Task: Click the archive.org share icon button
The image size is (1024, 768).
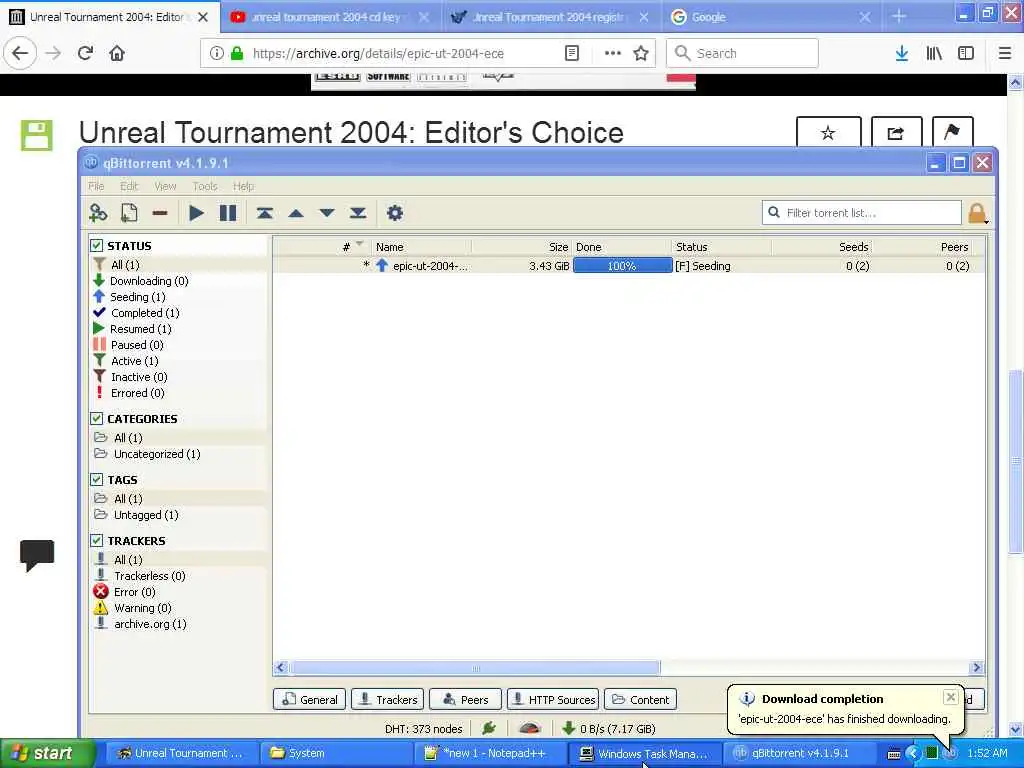Action: [x=896, y=133]
